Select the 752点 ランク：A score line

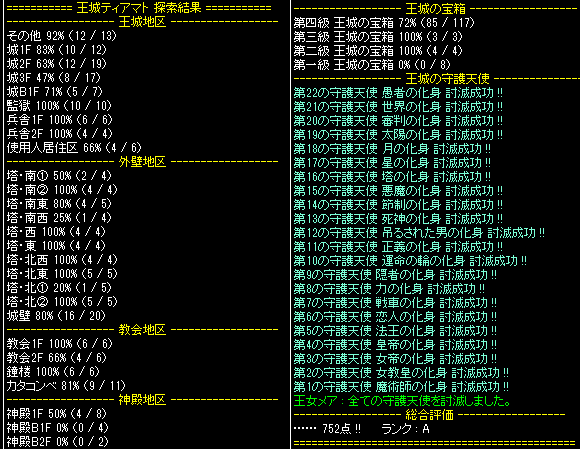click(362, 429)
